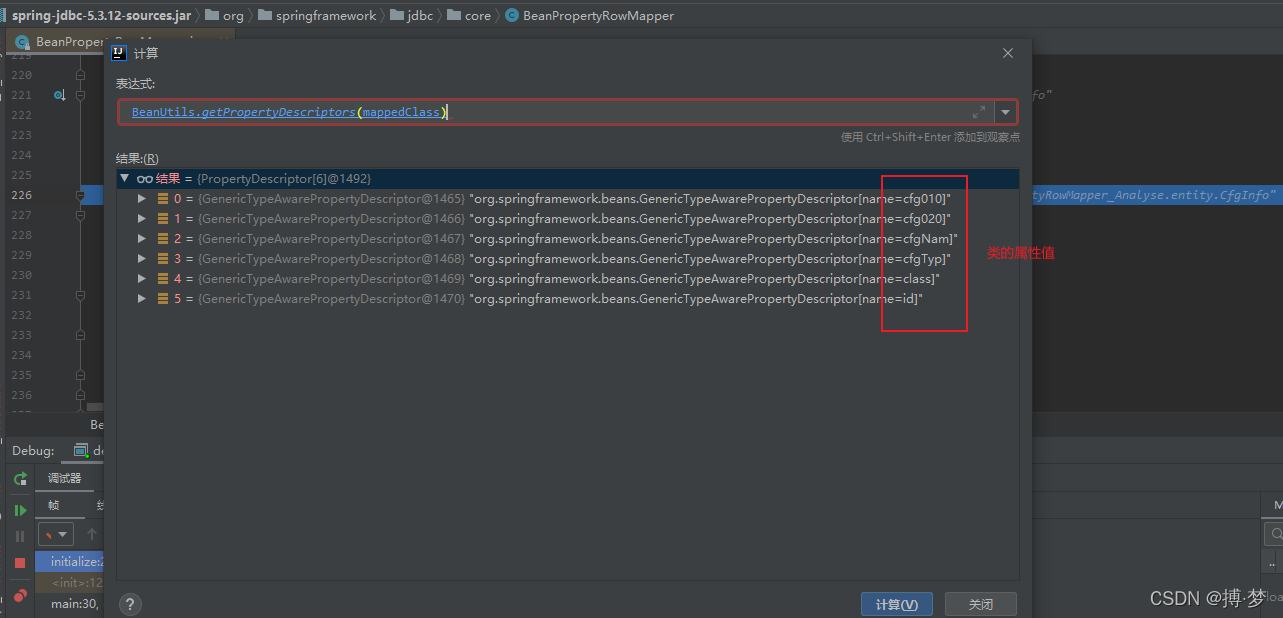Select the 帧 frames tab
The height and width of the screenshot is (618, 1283).
click(x=53, y=505)
